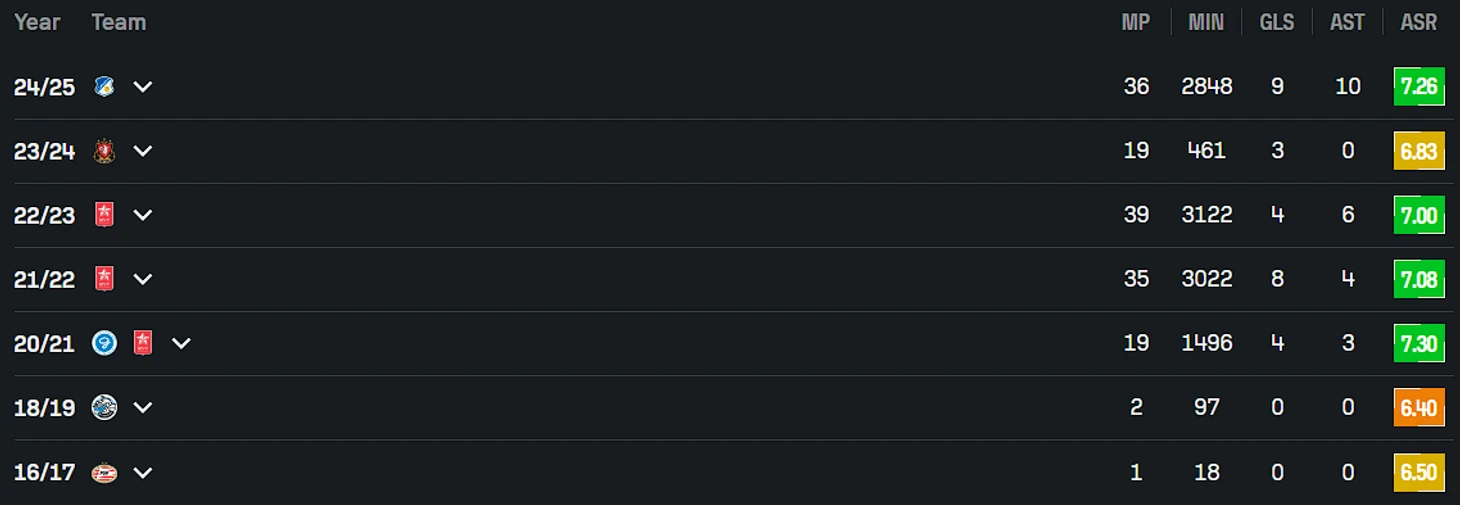Click the 23/24 season red club crest
The width and height of the screenshot is (1460, 505).
(x=104, y=151)
